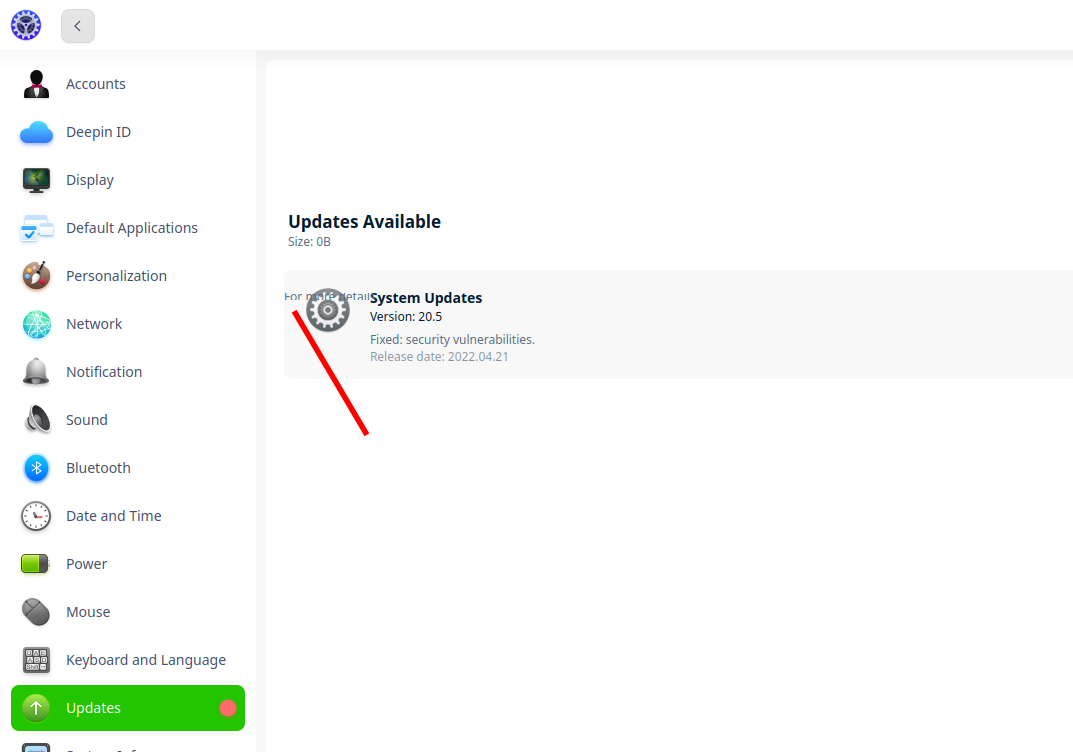Open the Notification bell icon
Viewport: 1073px width, 752px height.
click(36, 371)
